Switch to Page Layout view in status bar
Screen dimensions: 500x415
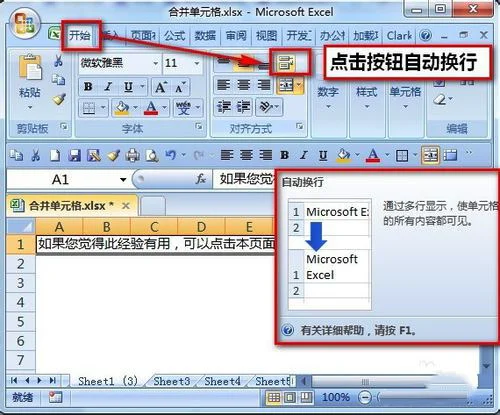point(290,397)
